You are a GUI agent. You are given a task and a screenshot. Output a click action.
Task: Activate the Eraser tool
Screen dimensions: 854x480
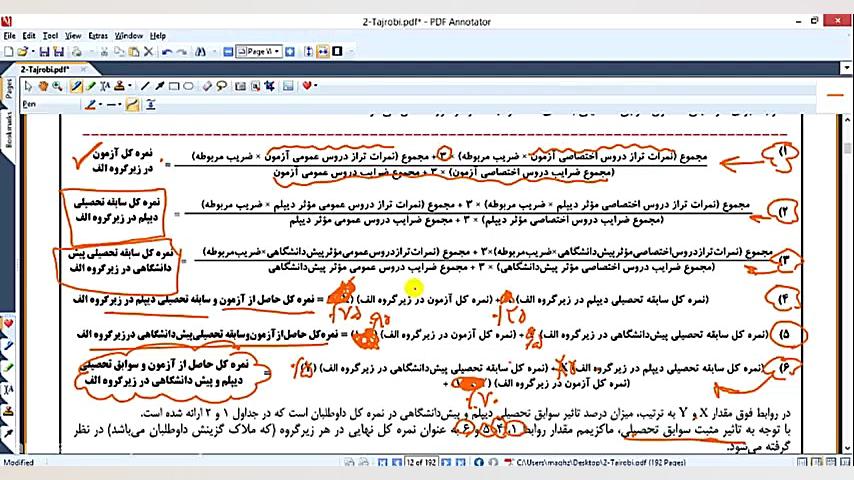click(x=207, y=86)
